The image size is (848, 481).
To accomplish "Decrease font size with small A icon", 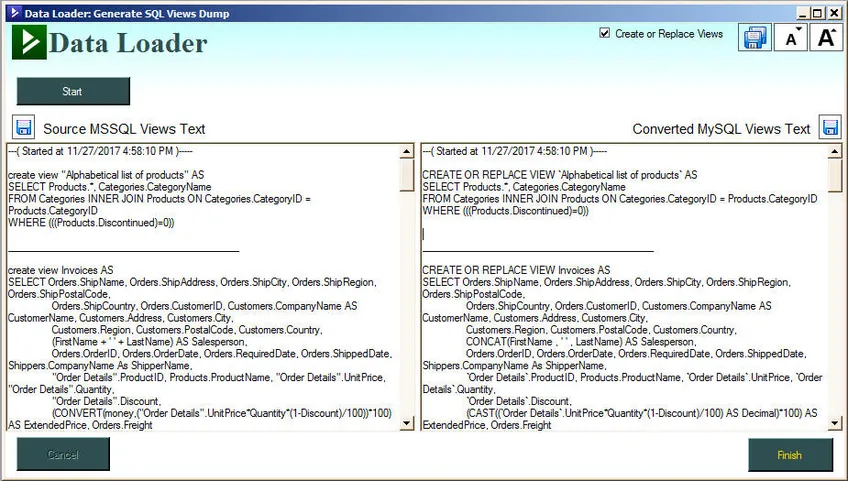I will [x=791, y=37].
